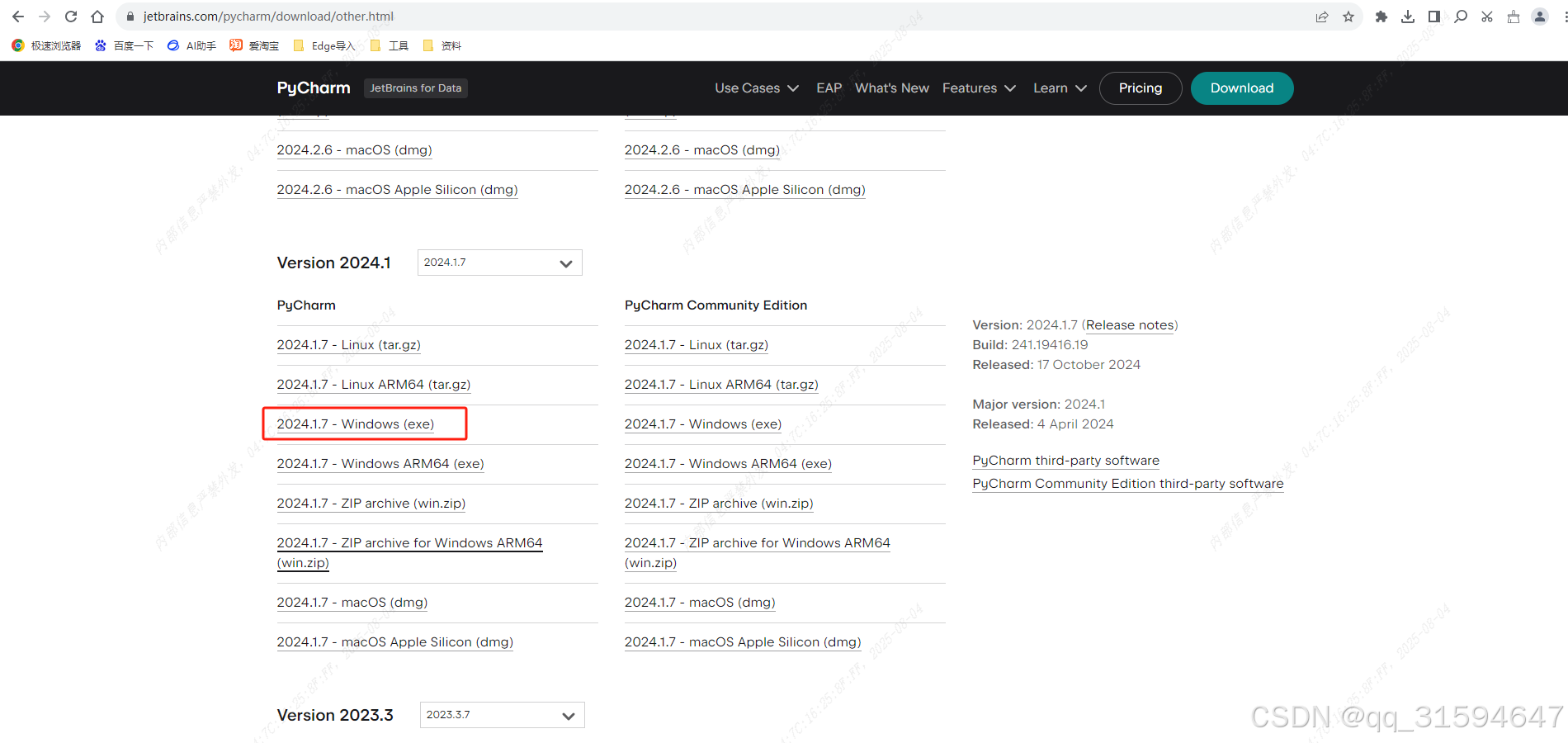
Task: Open the Version 2024.1 build dropdown
Action: point(499,263)
